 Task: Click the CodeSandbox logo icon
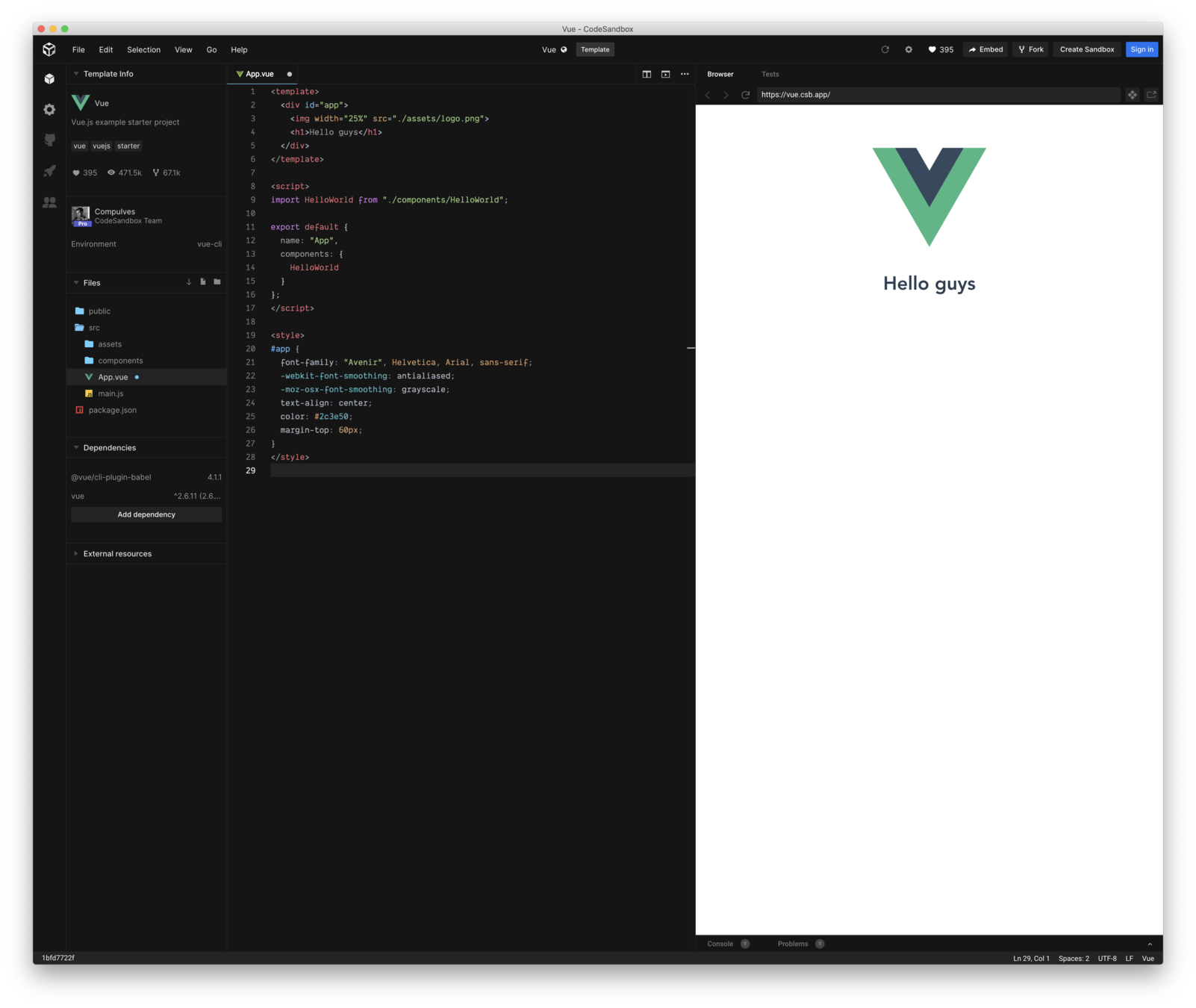tap(49, 49)
